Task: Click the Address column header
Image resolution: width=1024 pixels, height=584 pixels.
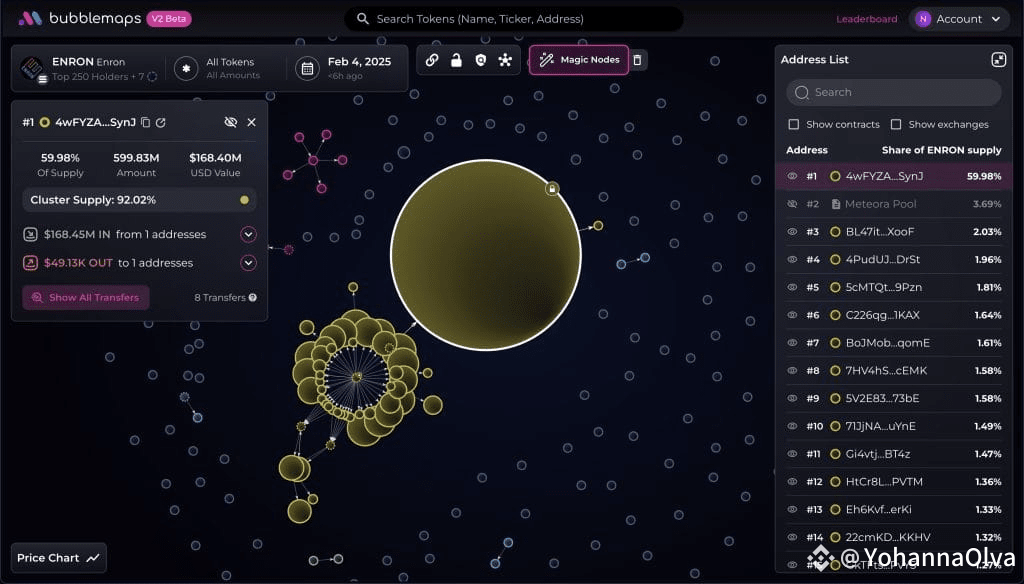Action: click(807, 150)
